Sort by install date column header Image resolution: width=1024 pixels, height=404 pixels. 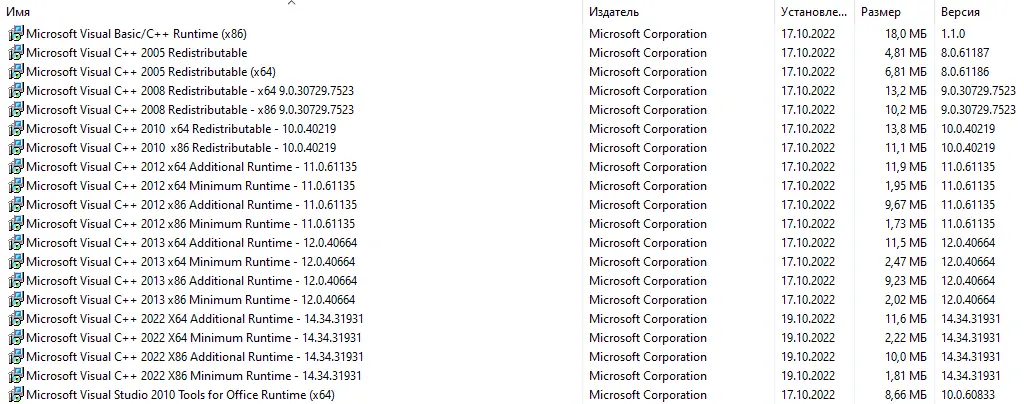tap(813, 12)
